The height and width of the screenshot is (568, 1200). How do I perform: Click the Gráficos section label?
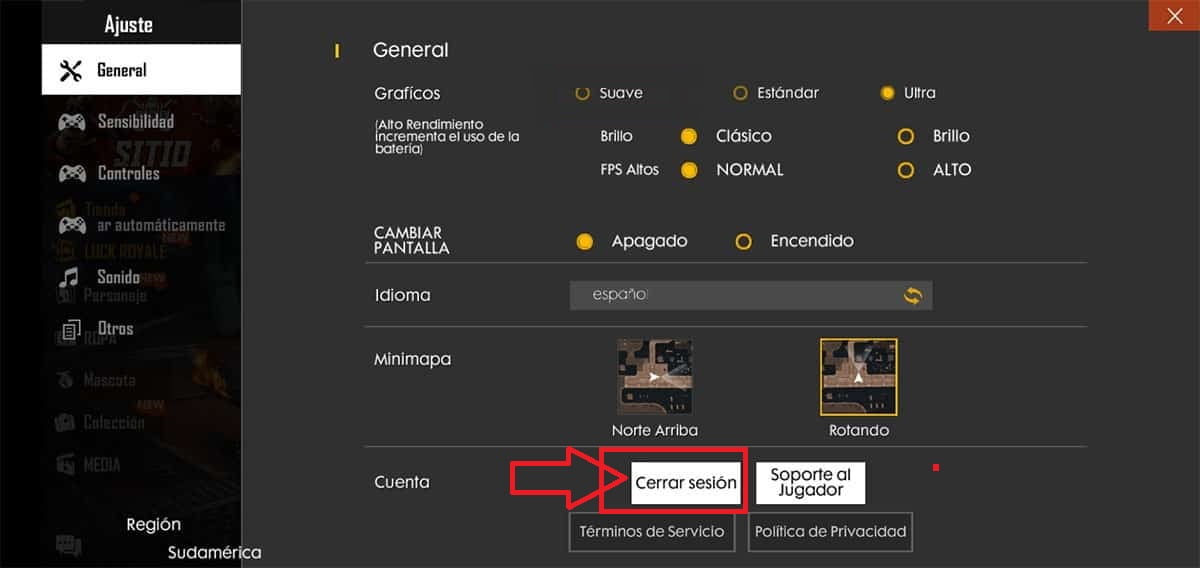(407, 93)
